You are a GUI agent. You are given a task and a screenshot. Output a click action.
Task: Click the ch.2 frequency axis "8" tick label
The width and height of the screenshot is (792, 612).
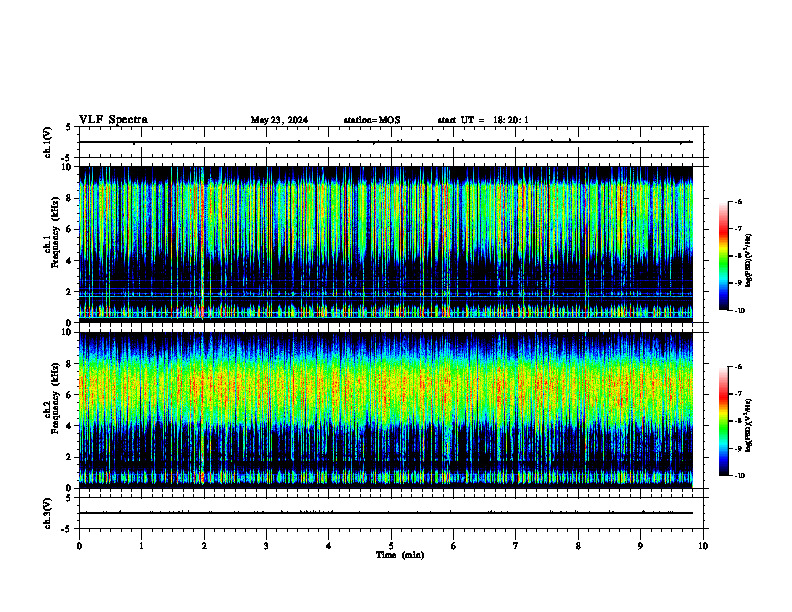click(x=70, y=364)
